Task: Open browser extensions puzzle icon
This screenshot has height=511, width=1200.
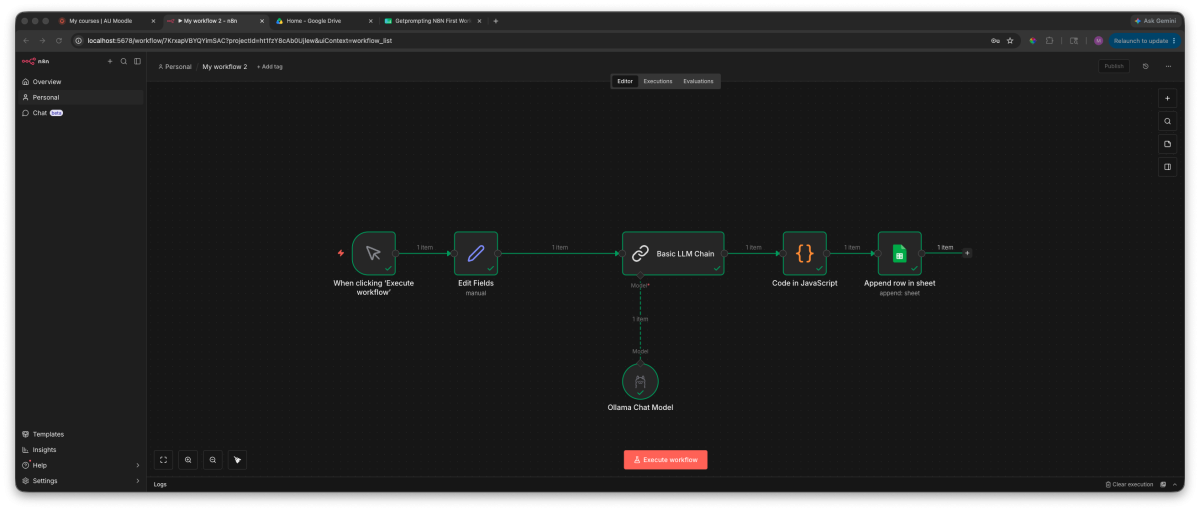Action: coord(1050,41)
